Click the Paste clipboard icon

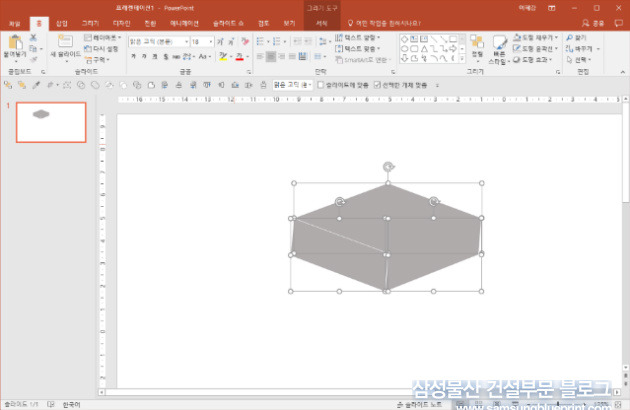[x=15, y=42]
